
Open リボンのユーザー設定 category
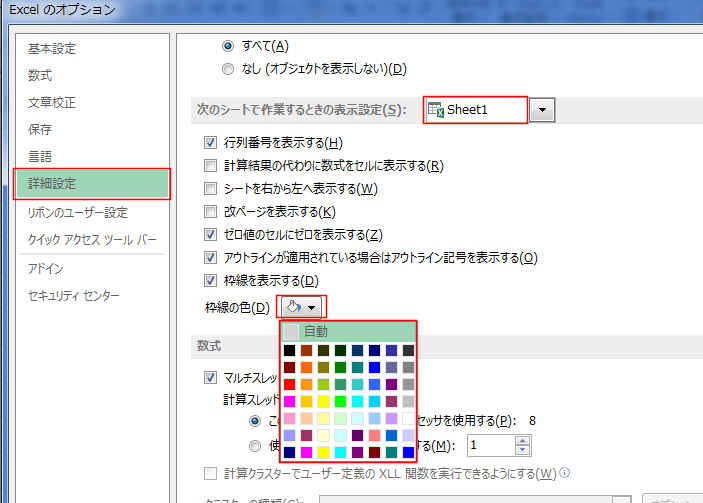(78, 212)
